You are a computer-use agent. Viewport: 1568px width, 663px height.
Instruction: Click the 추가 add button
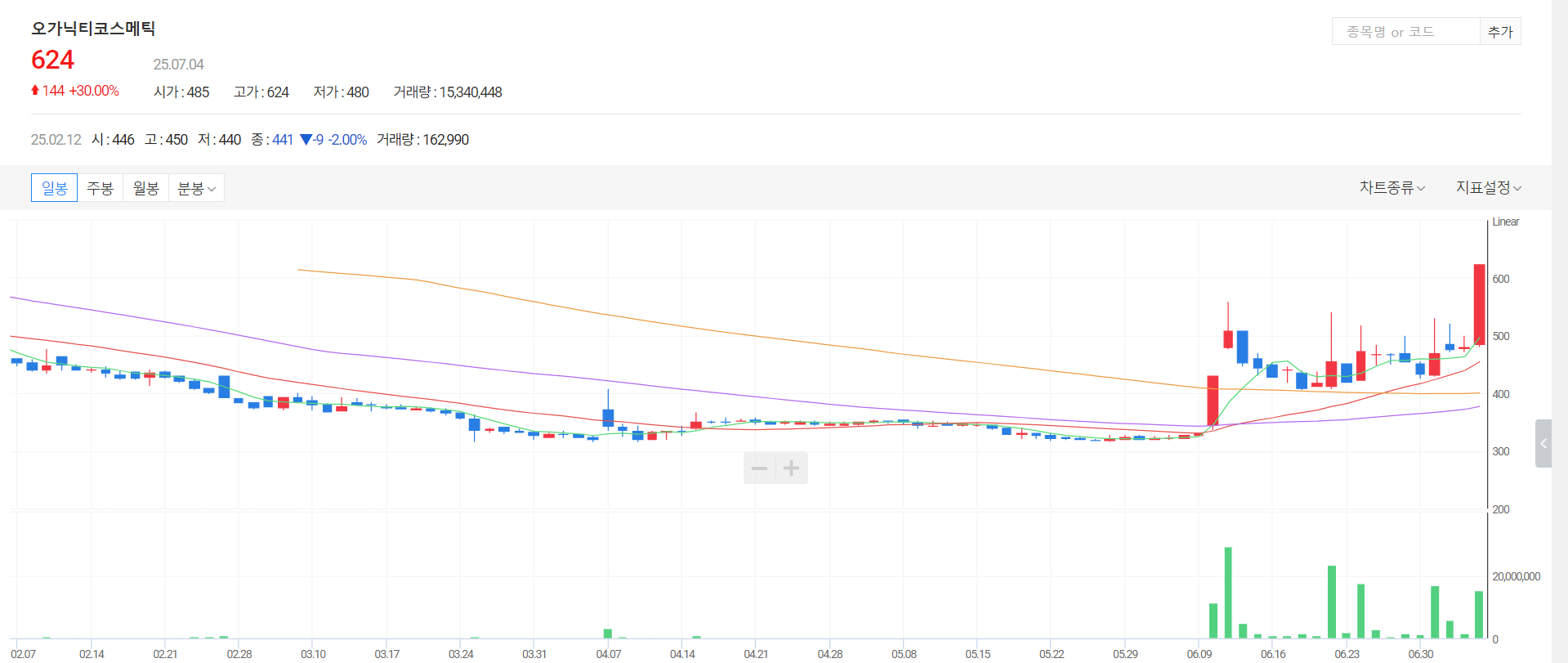coord(1500,32)
